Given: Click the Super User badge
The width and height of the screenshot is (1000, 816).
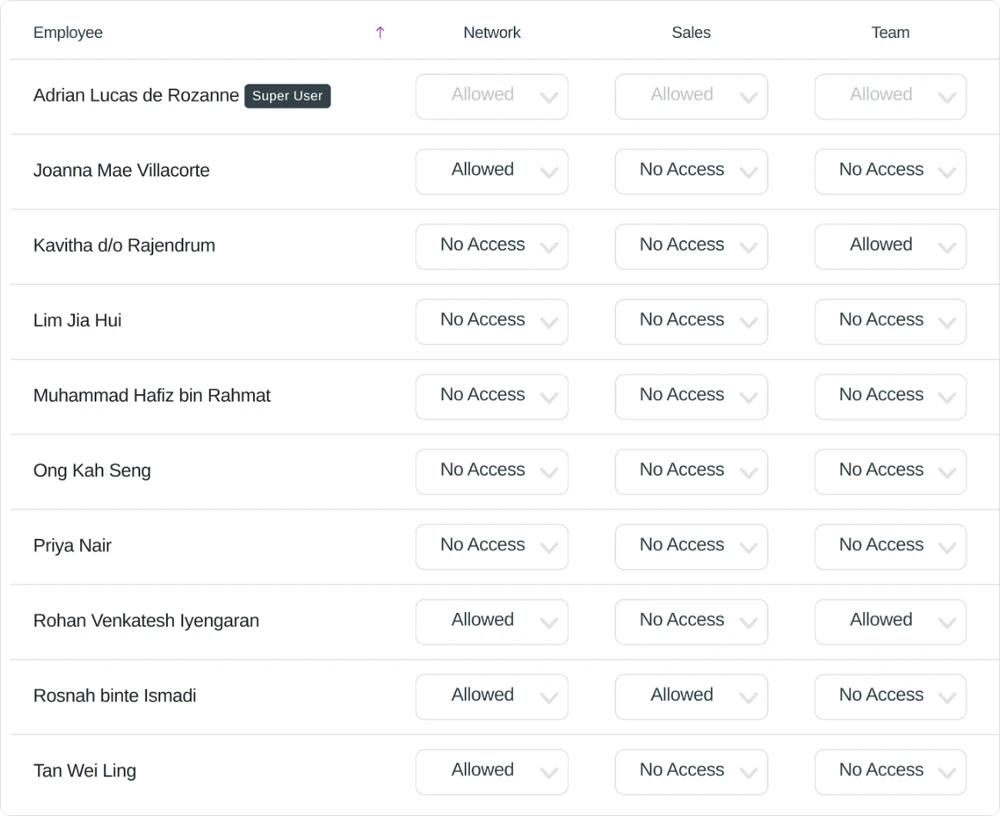Looking at the screenshot, I should pos(288,96).
